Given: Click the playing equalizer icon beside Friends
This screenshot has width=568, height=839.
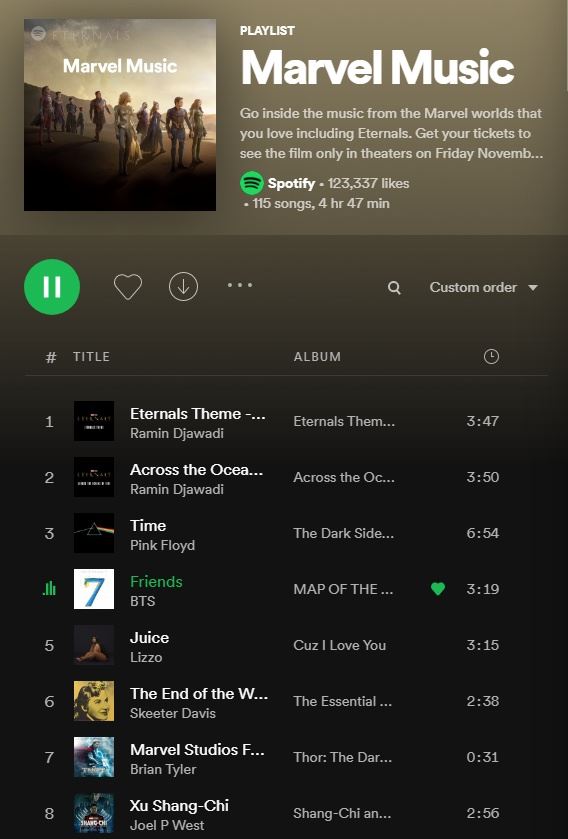Looking at the screenshot, I should coord(49,589).
